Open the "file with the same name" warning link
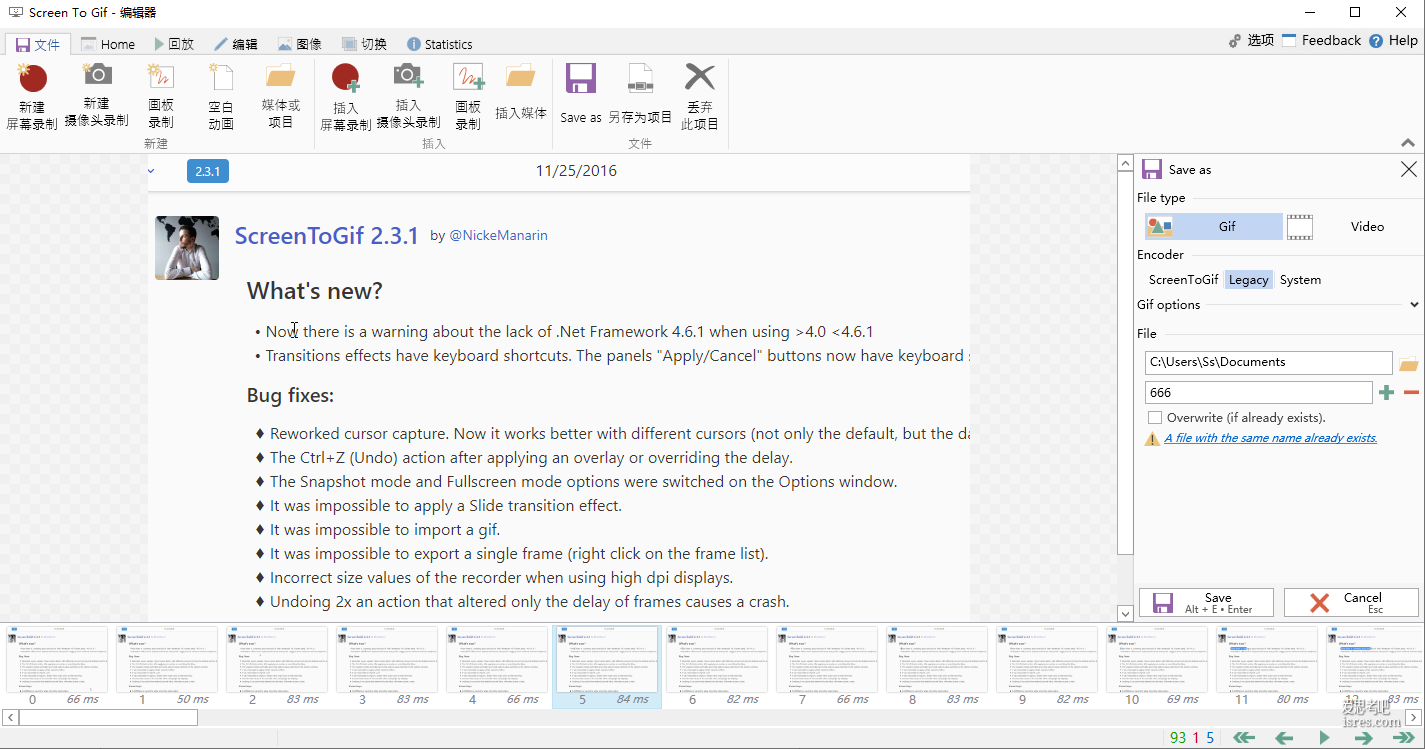The height and width of the screenshot is (749, 1425). 1271,438
